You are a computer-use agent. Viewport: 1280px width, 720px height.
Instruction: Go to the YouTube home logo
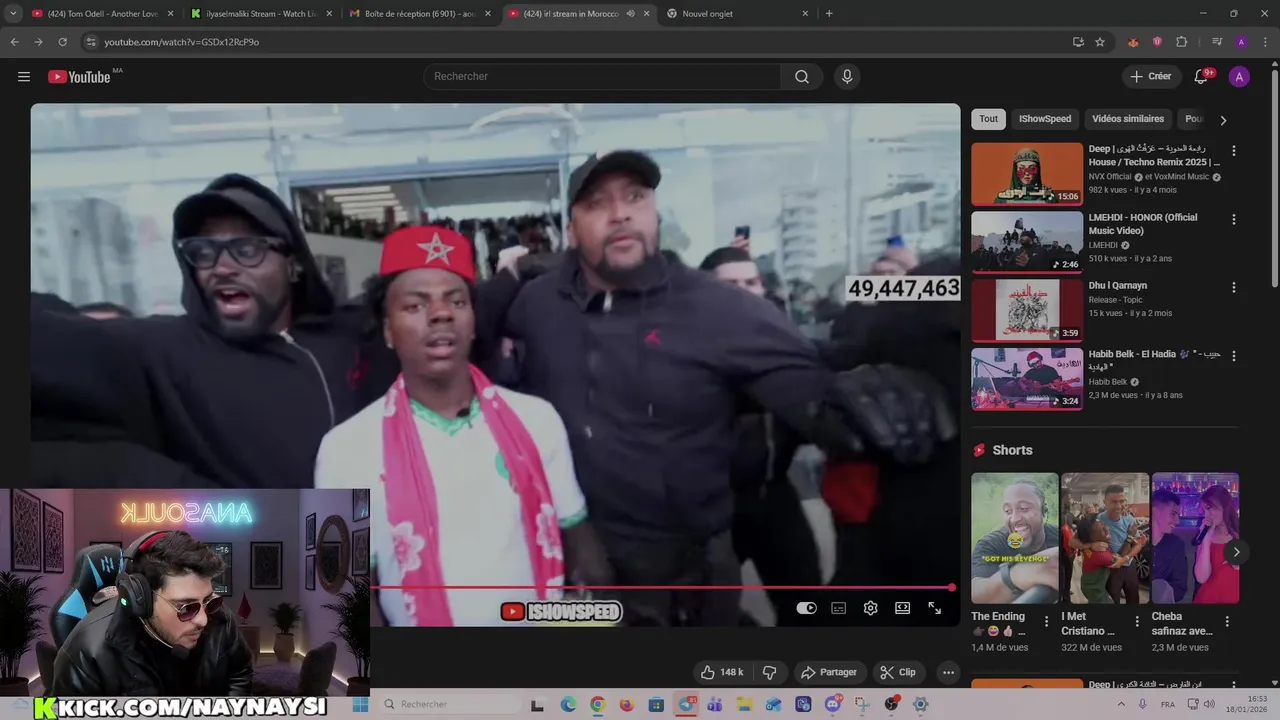(x=79, y=77)
